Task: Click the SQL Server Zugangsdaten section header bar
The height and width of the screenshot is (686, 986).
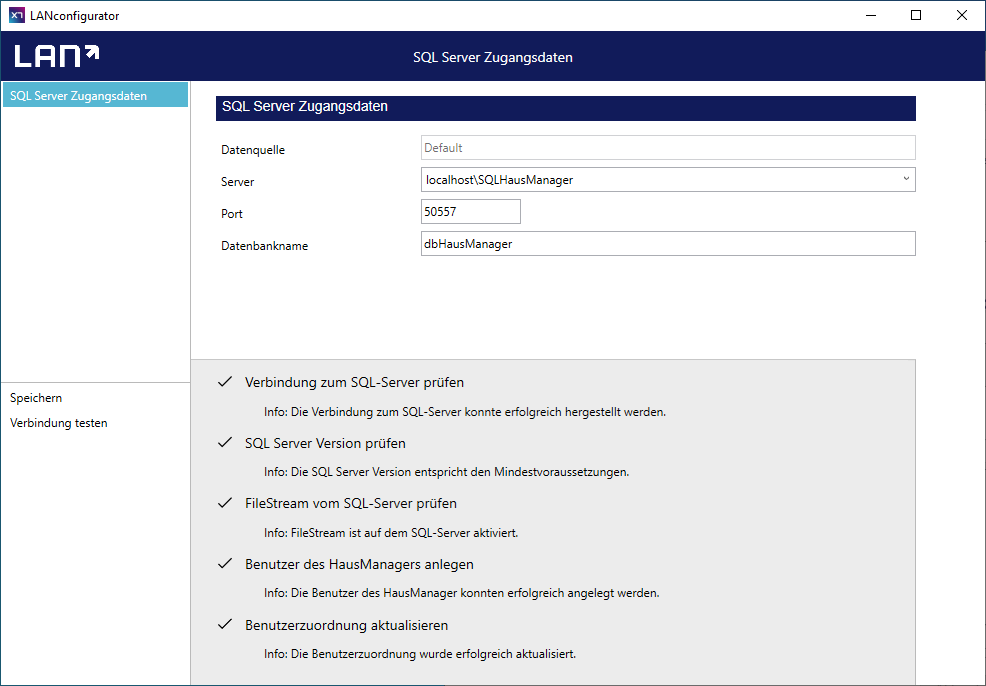Action: [565, 107]
